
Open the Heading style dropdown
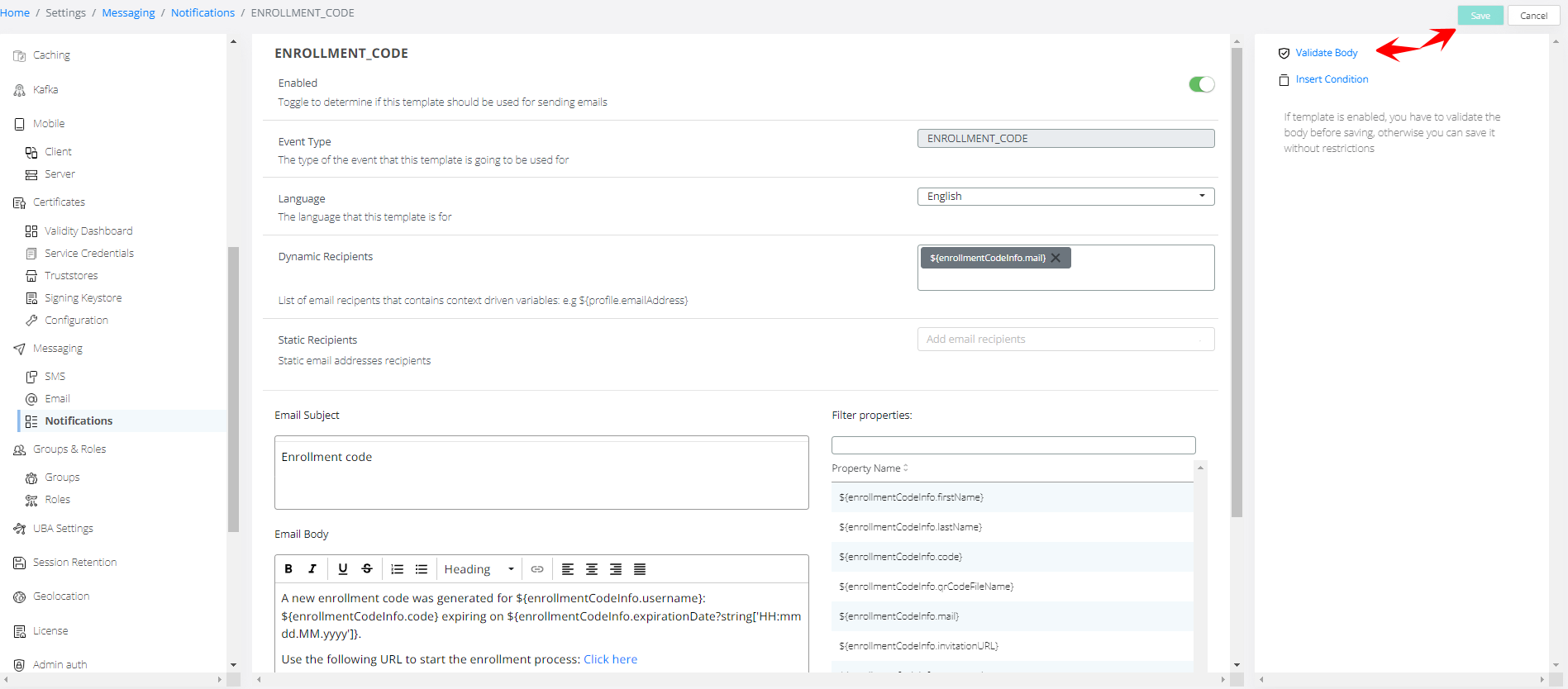click(x=479, y=568)
